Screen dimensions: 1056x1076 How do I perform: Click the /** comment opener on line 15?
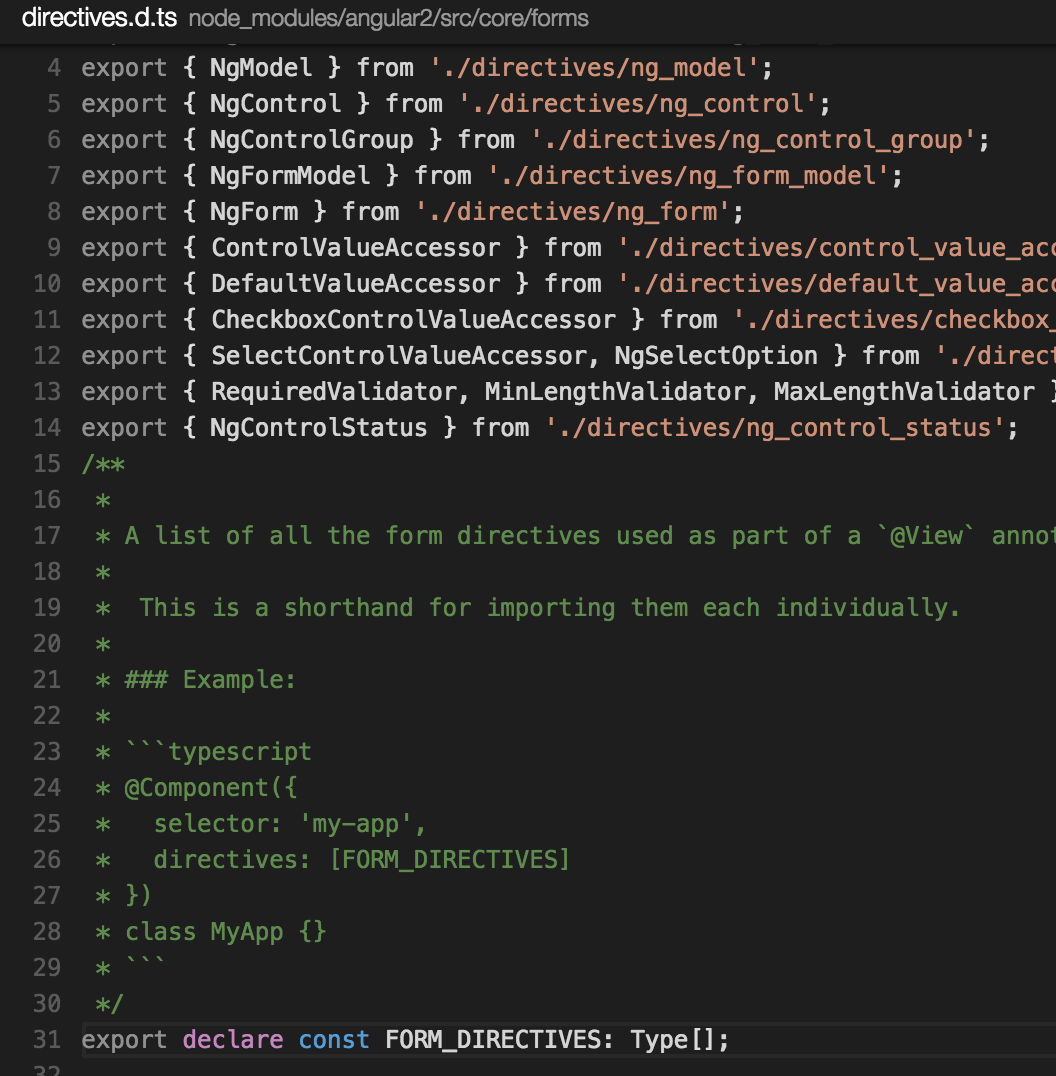click(x=103, y=464)
